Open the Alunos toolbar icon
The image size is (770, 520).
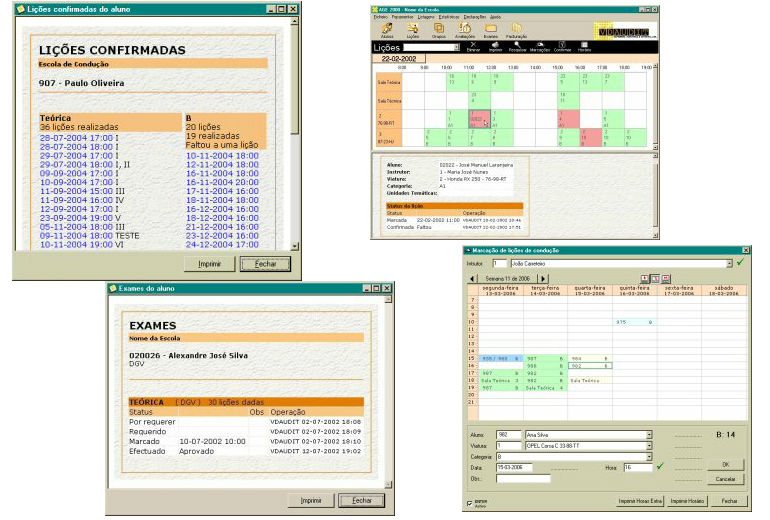[387, 29]
